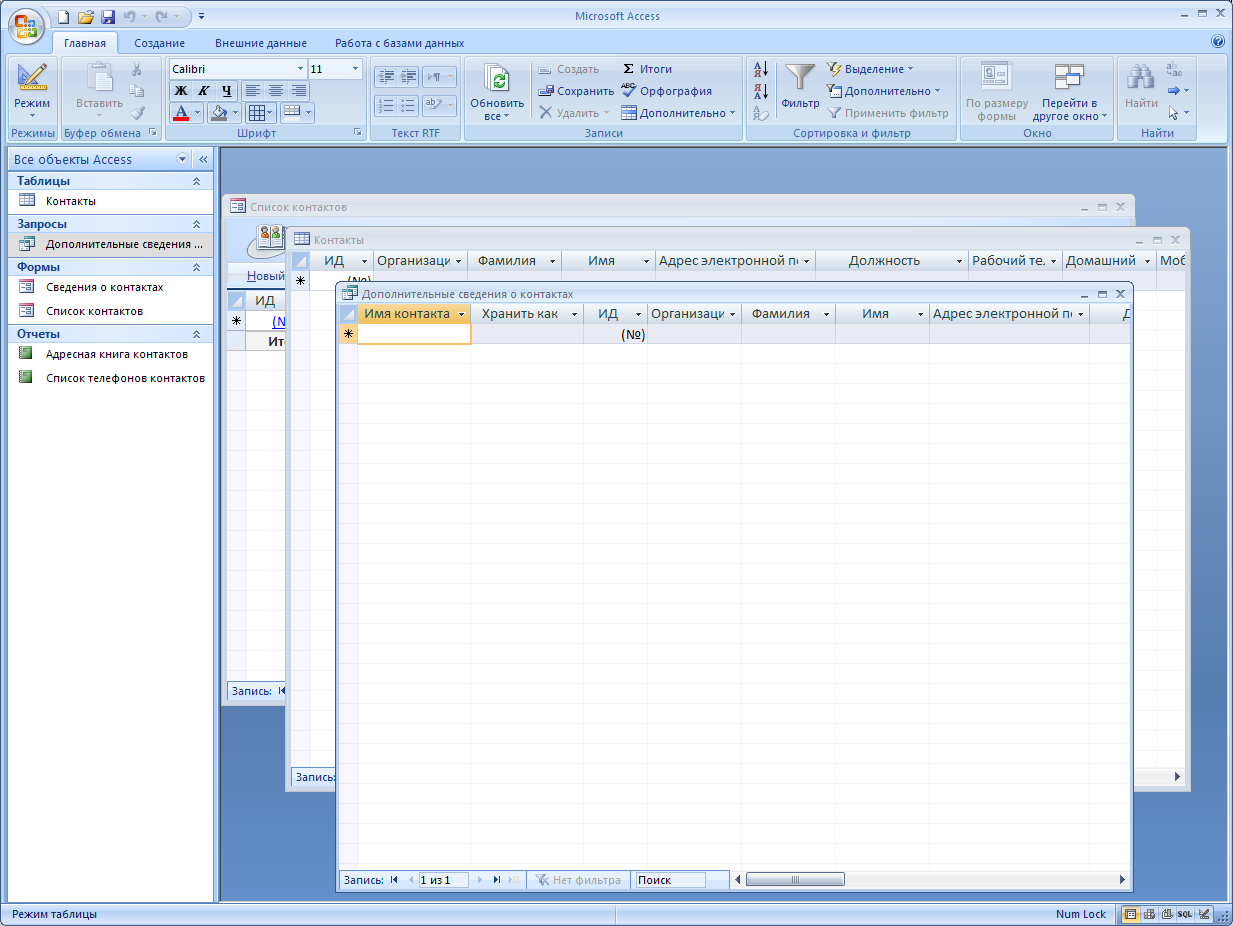This screenshot has width=1233, height=926.
Task: Open Выделение filter dropdown
Action: coord(870,69)
